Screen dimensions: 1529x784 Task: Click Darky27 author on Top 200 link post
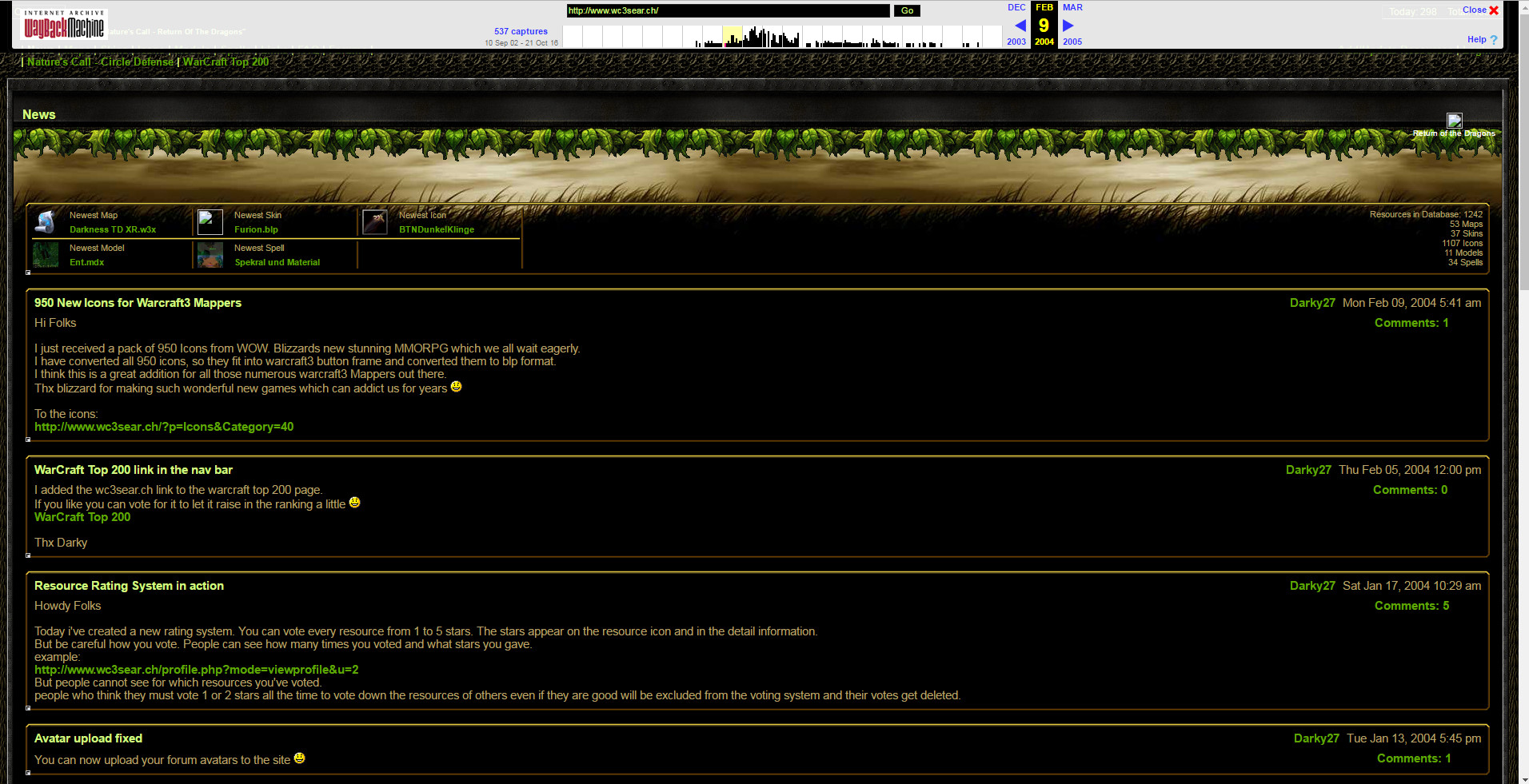[1308, 470]
